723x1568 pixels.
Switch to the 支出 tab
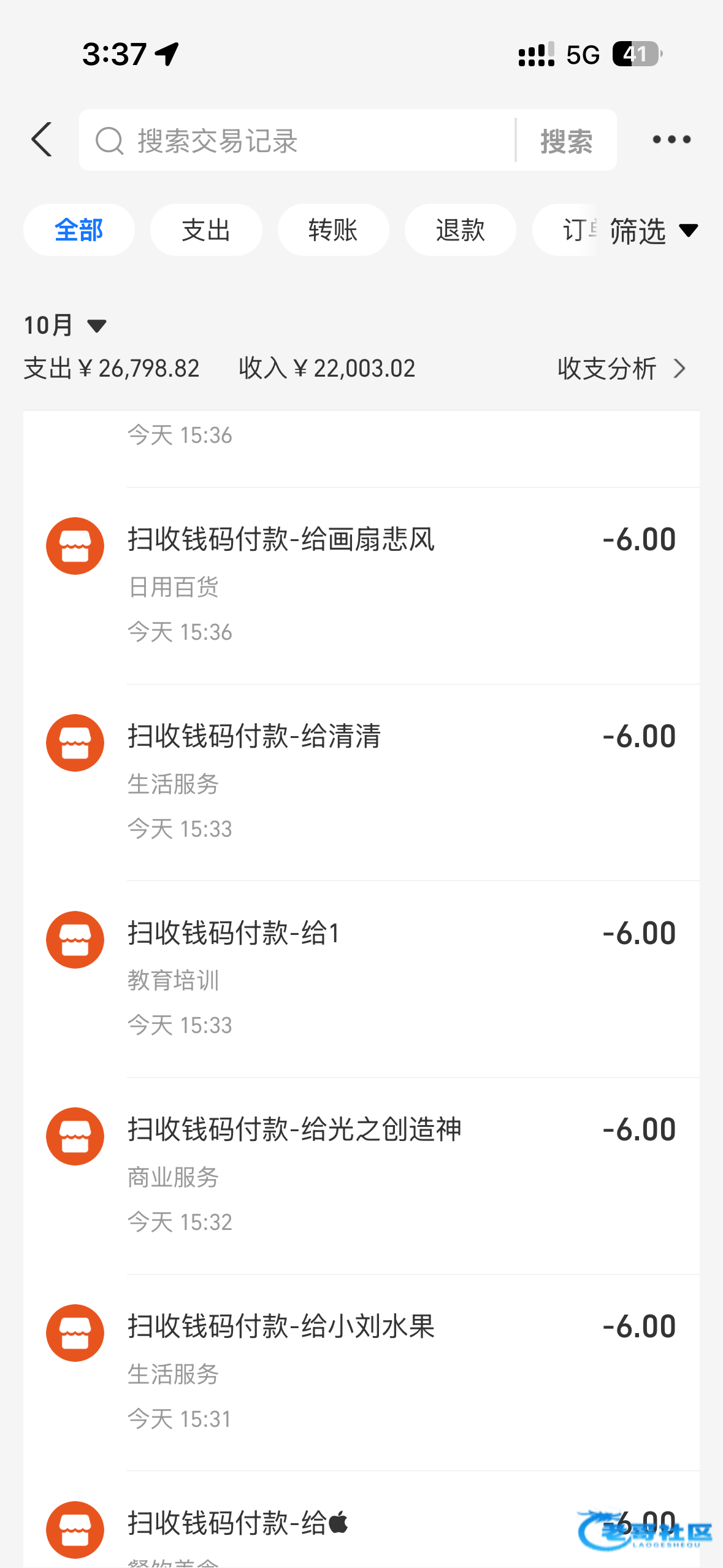206,230
